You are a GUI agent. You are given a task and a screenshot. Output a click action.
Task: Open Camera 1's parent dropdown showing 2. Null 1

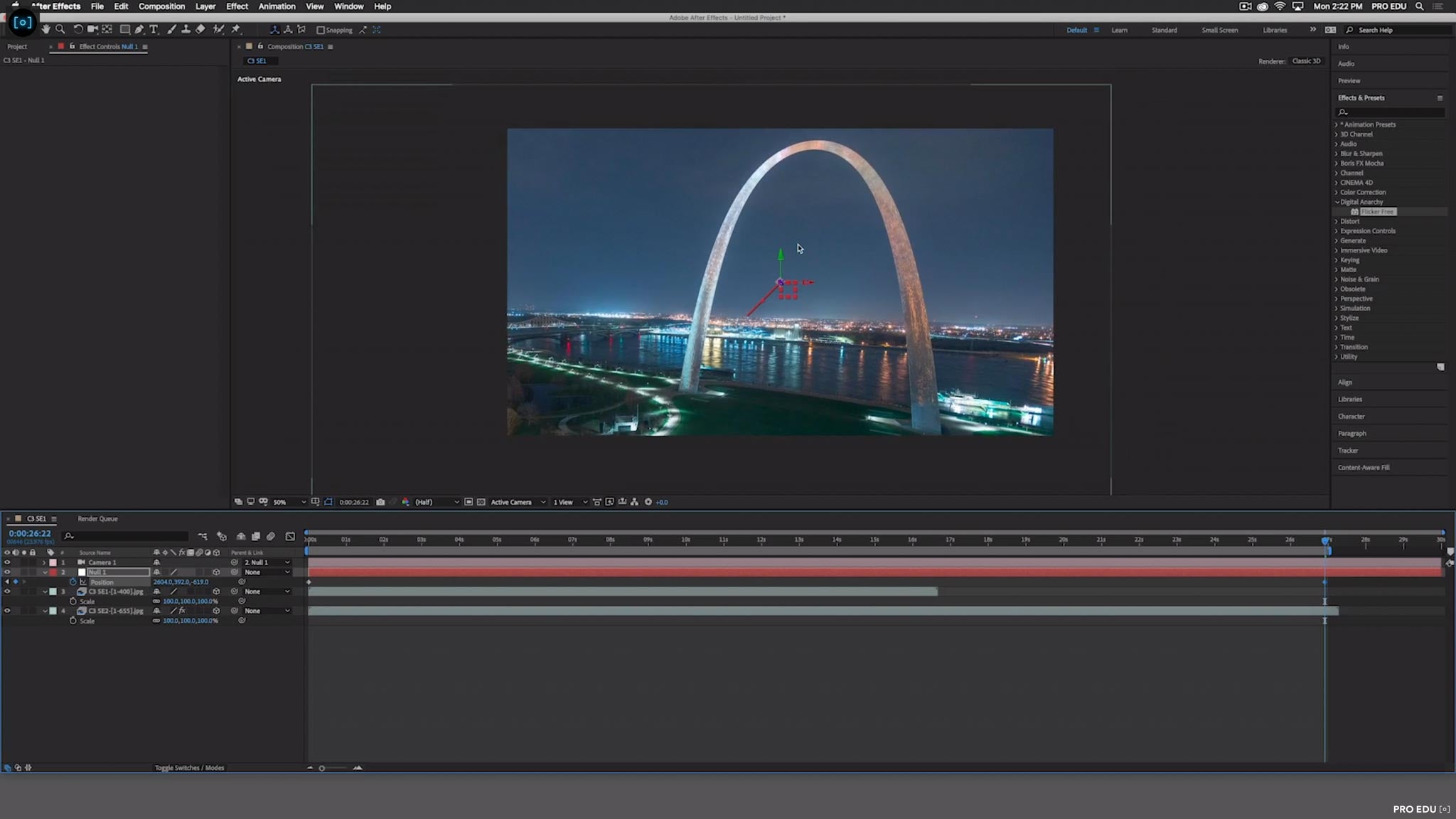point(264,562)
